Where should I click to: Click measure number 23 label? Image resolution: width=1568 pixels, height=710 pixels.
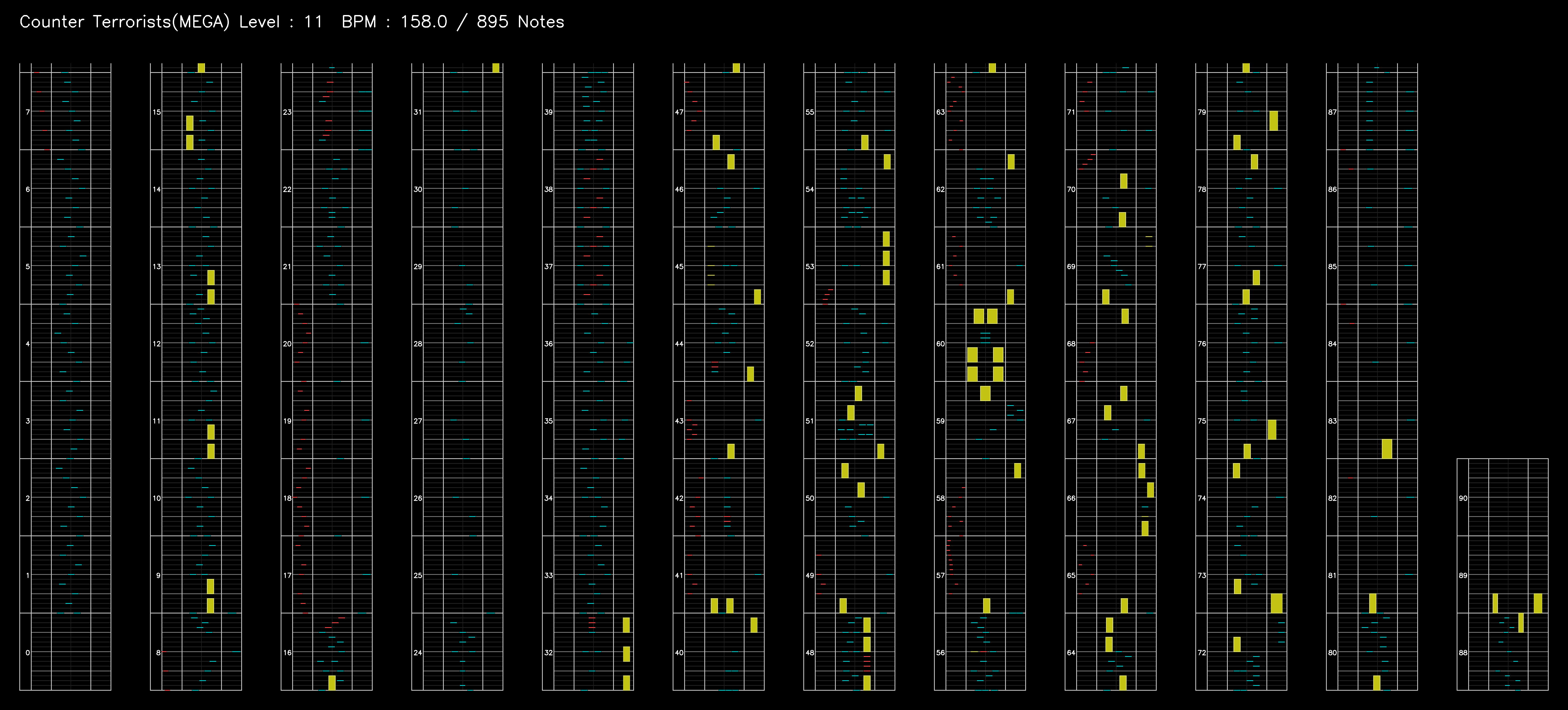[x=287, y=112]
